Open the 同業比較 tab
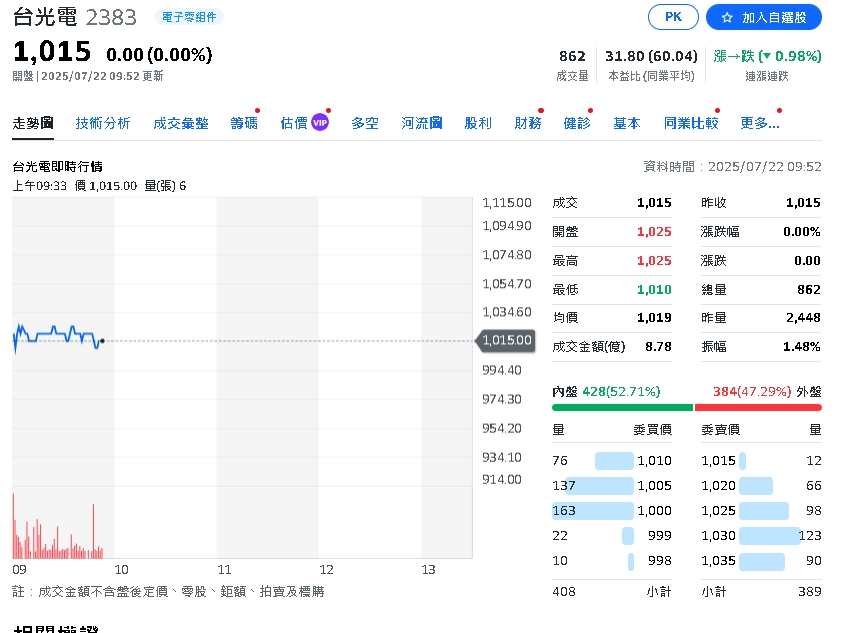The width and height of the screenshot is (846, 633). click(x=689, y=122)
